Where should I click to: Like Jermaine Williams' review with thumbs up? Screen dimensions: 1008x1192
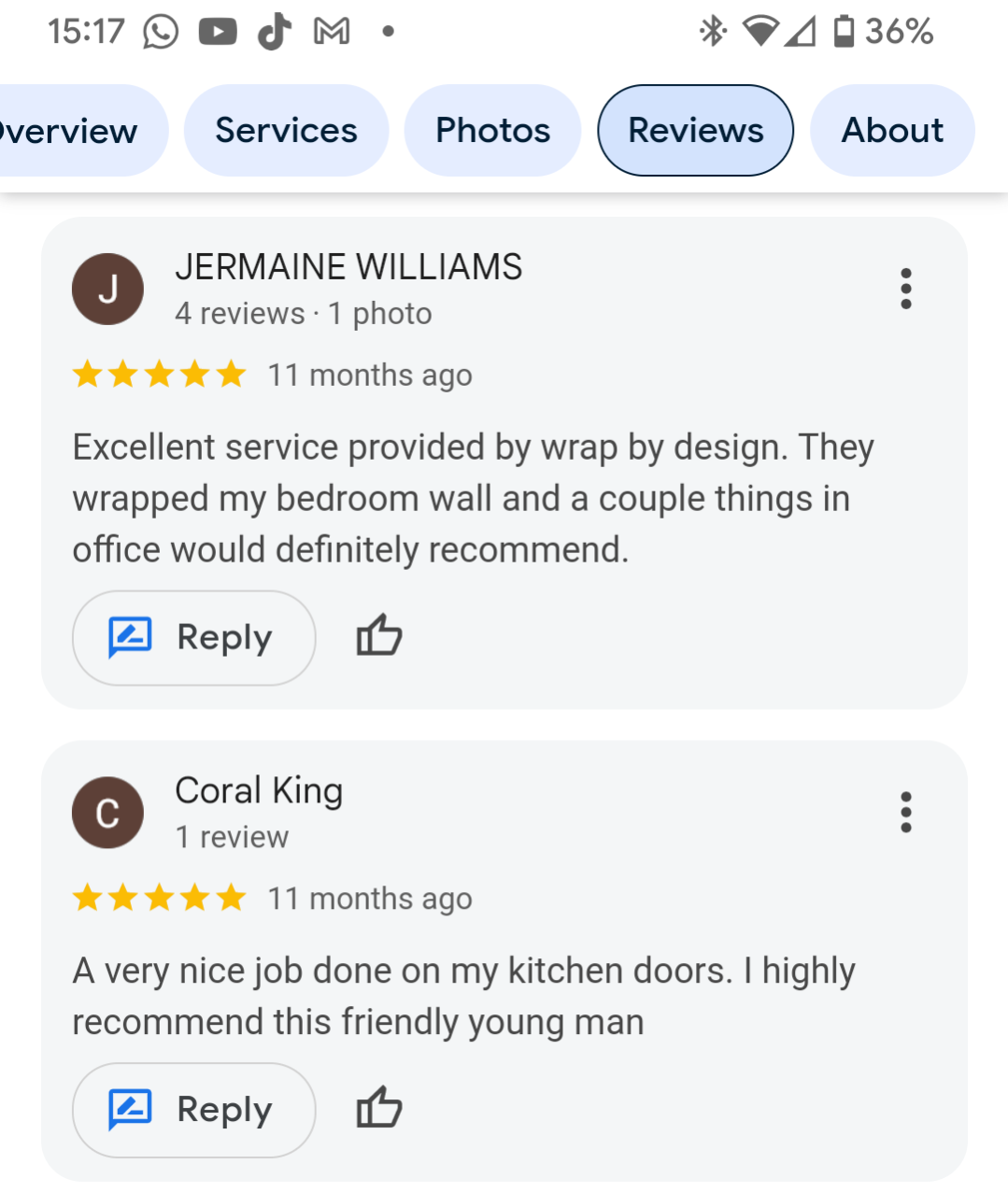(378, 637)
